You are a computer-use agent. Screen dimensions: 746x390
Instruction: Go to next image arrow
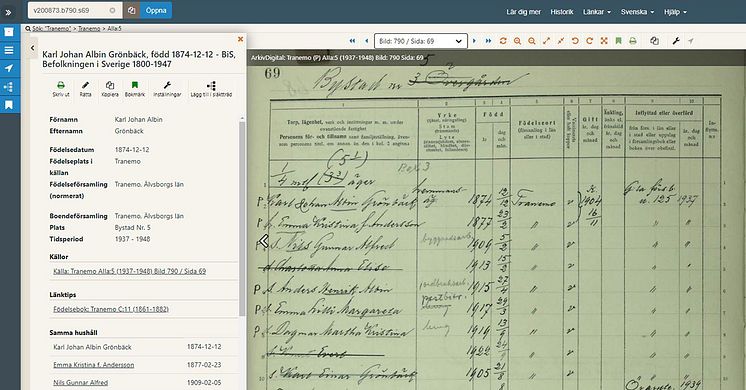click(x=474, y=41)
